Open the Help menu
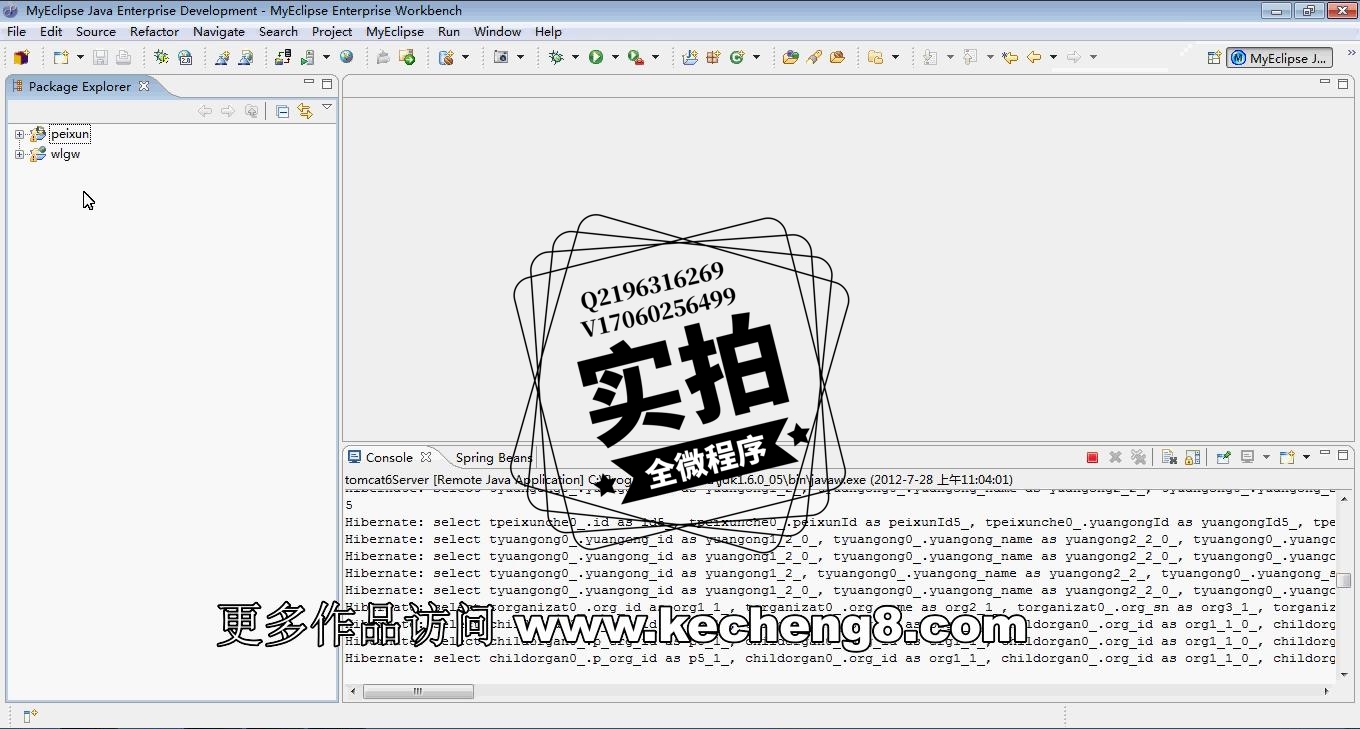The height and width of the screenshot is (729, 1360). tap(548, 31)
